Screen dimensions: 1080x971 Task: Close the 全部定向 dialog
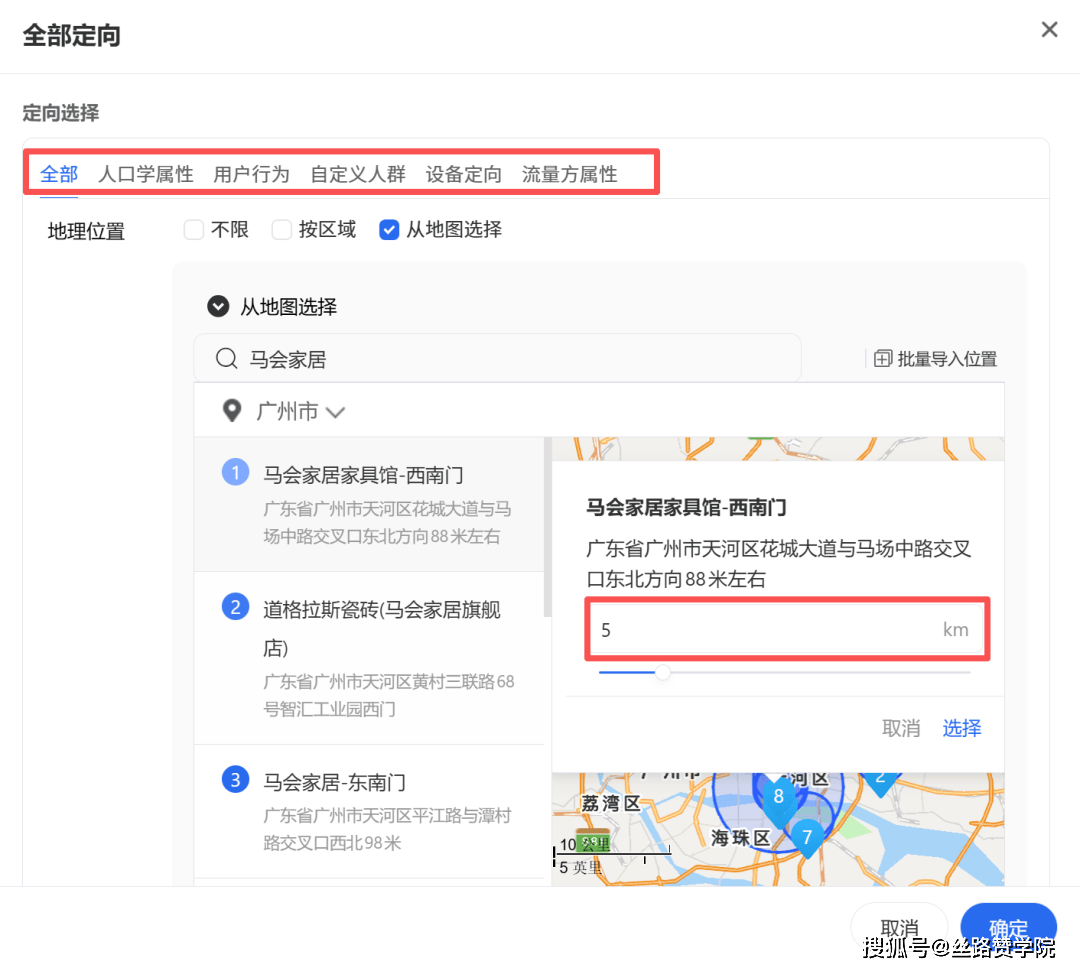pos(1049,30)
